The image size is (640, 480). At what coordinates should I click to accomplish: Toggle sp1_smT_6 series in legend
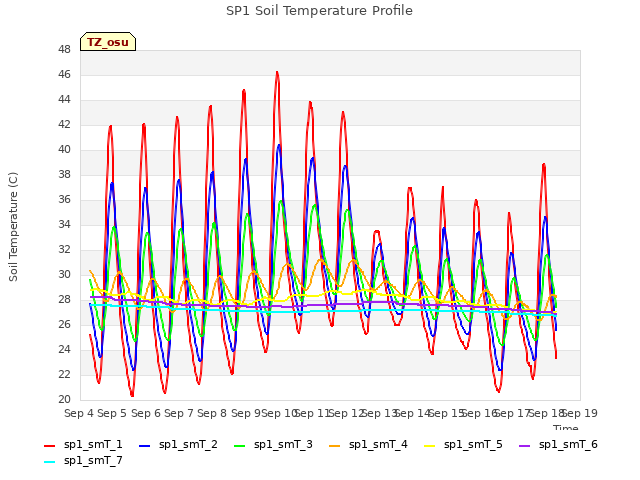click(x=558, y=444)
